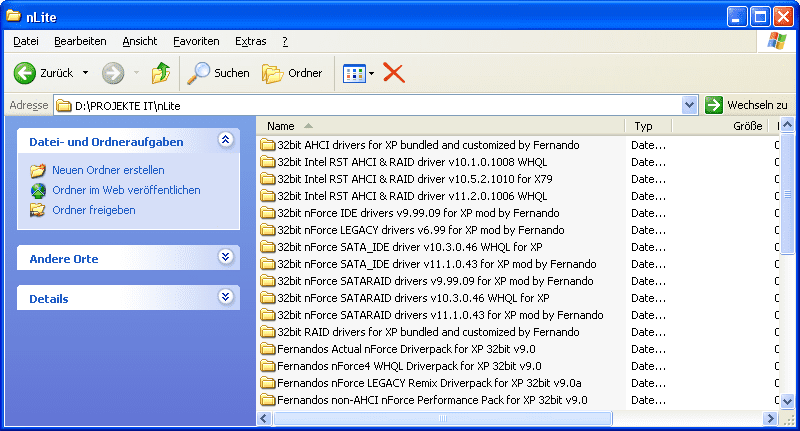This screenshot has width=800, height=431.
Task: Select folder icon of Intel RST v10.1.0.1008 WHQL
Action: 267,162
